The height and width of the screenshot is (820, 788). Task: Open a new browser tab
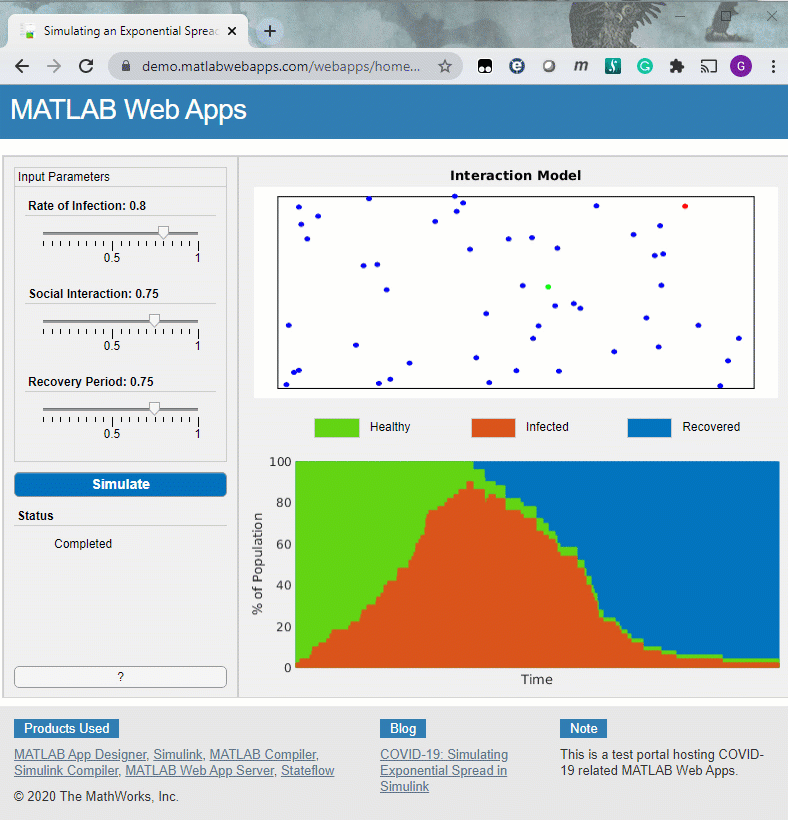(x=269, y=30)
